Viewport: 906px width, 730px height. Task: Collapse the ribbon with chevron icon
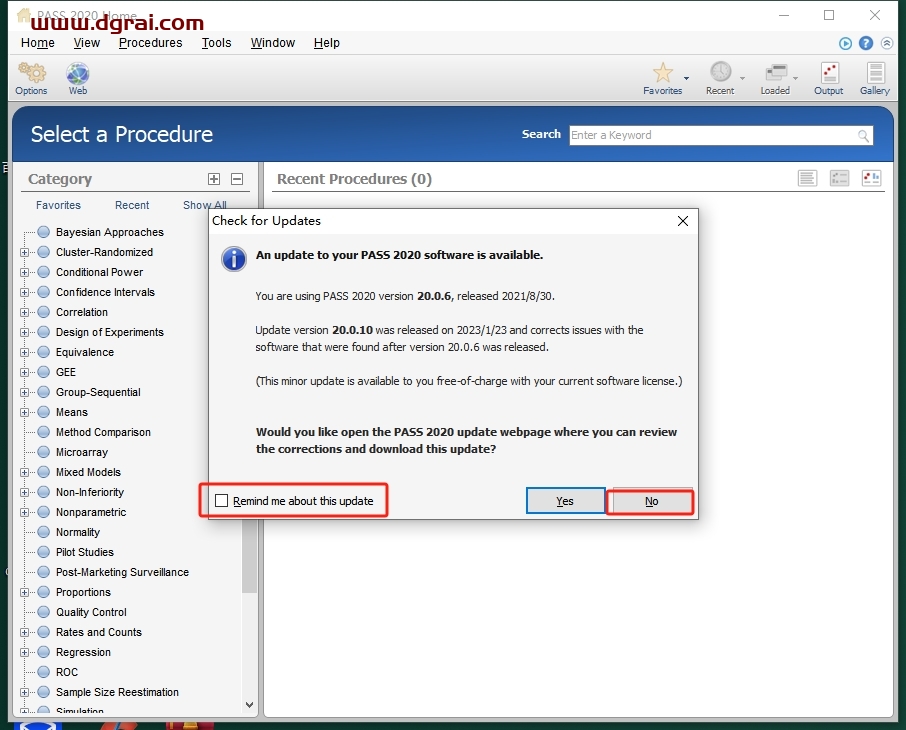pyautogui.click(x=886, y=43)
